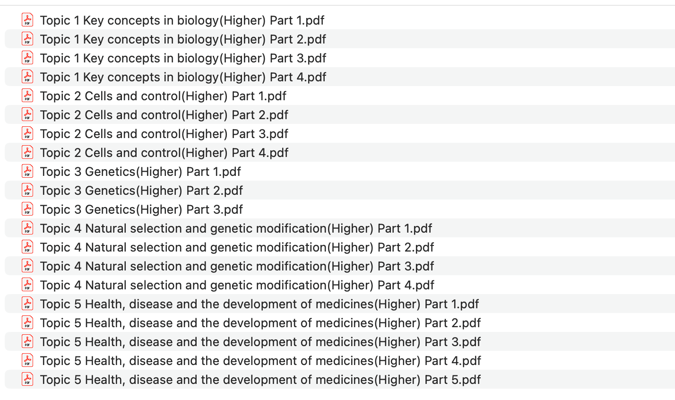Image resolution: width=675 pixels, height=400 pixels.
Task: Click PDF icon for Topic 2 Cells Part 2
Action: (28, 115)
